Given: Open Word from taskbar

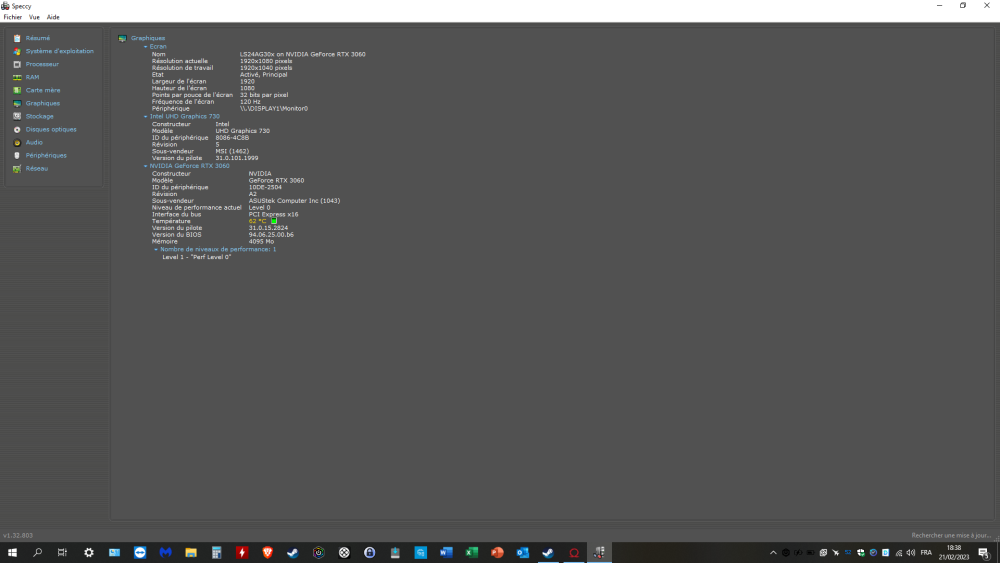Looking at the screenshot, I should click(x=446, y=553).
